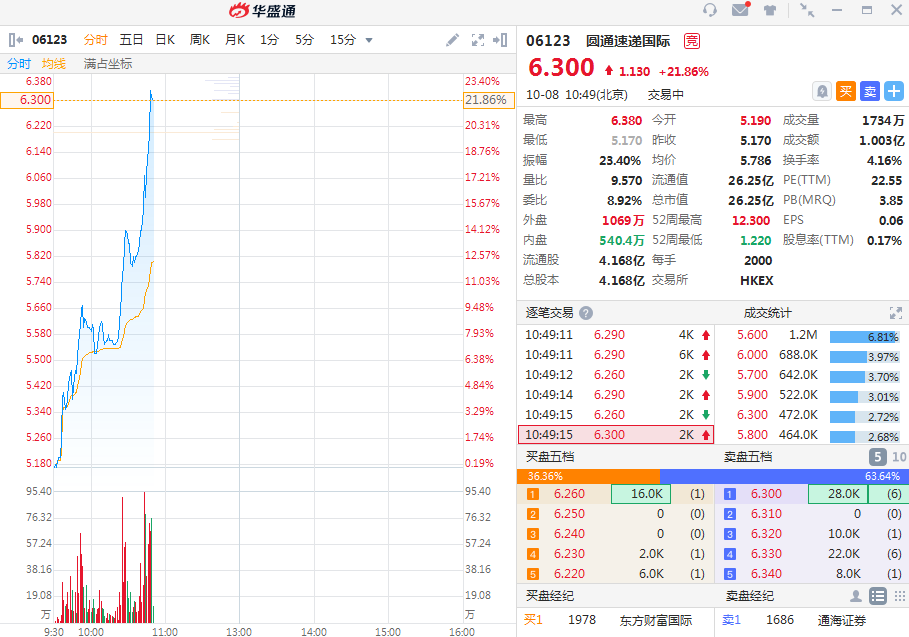Select the 五日 chart tab
Viewport: 909px width, 637px height.
(x=131, y=39)
